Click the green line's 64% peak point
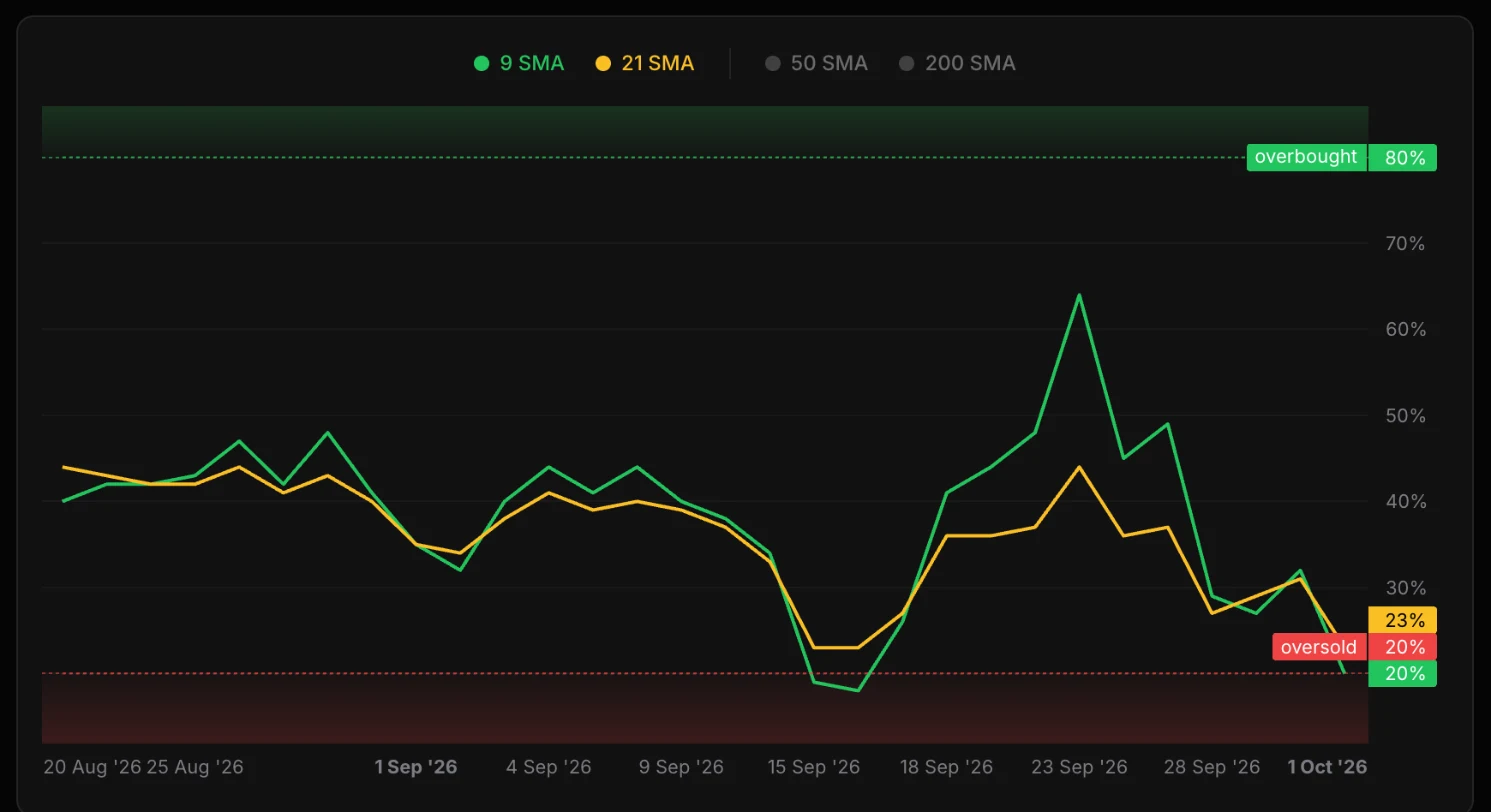 (1079, 295)
